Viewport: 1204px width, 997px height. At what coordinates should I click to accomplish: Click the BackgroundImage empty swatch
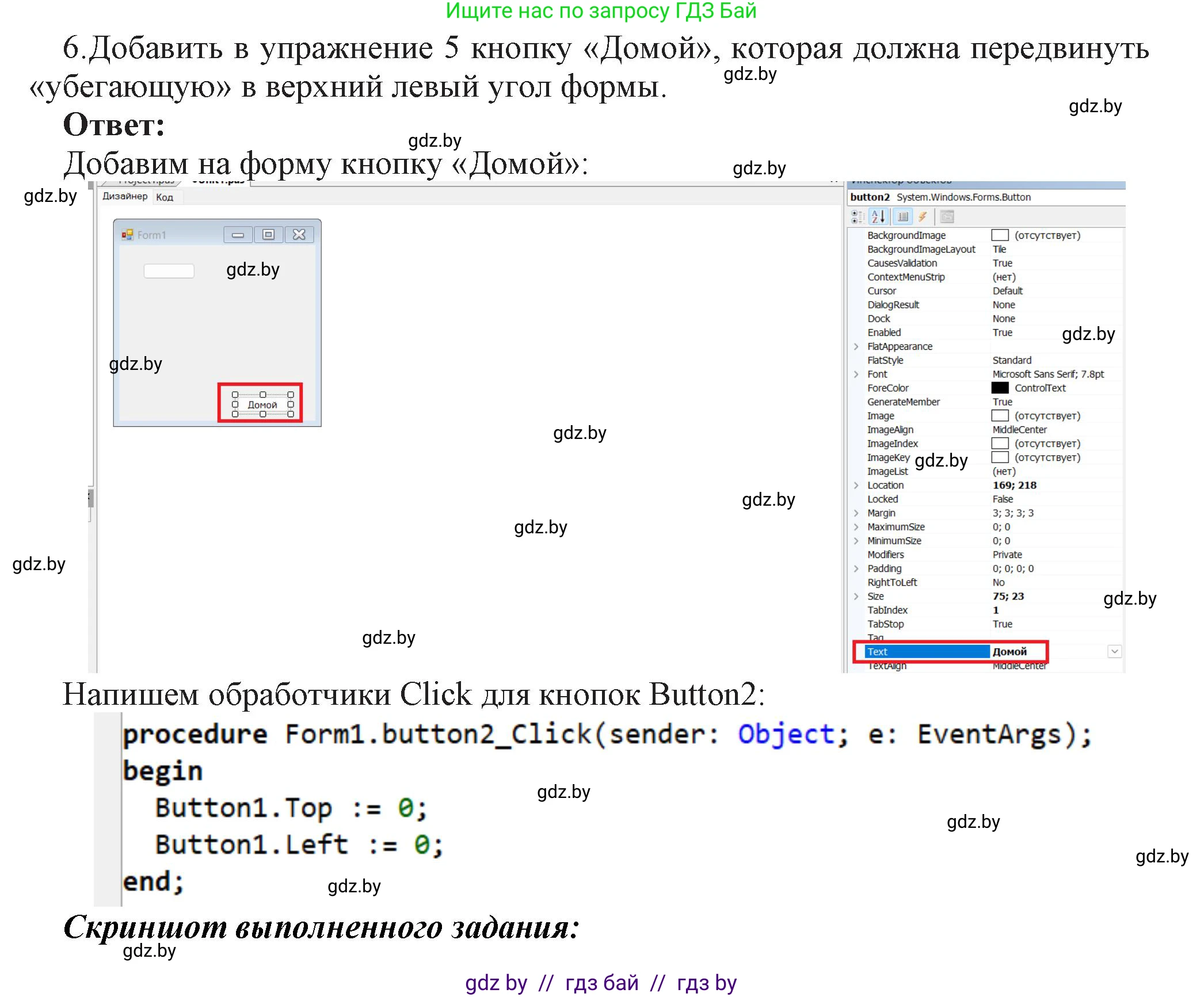coord(1000,235)
